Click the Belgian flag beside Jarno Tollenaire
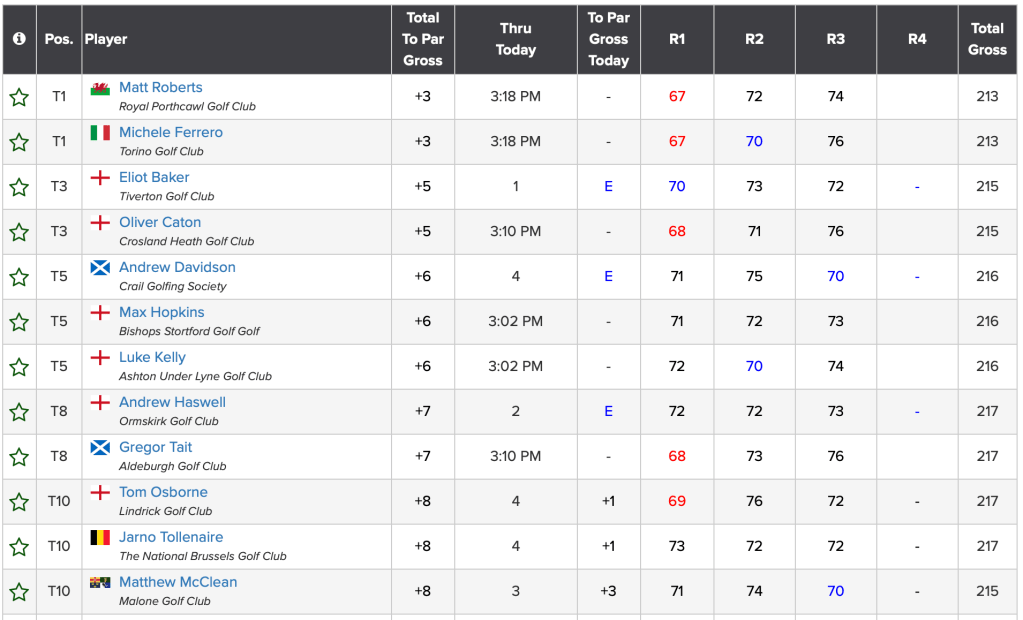Image resolution: width=1023 pixels, height=620 pixels. 100,538
